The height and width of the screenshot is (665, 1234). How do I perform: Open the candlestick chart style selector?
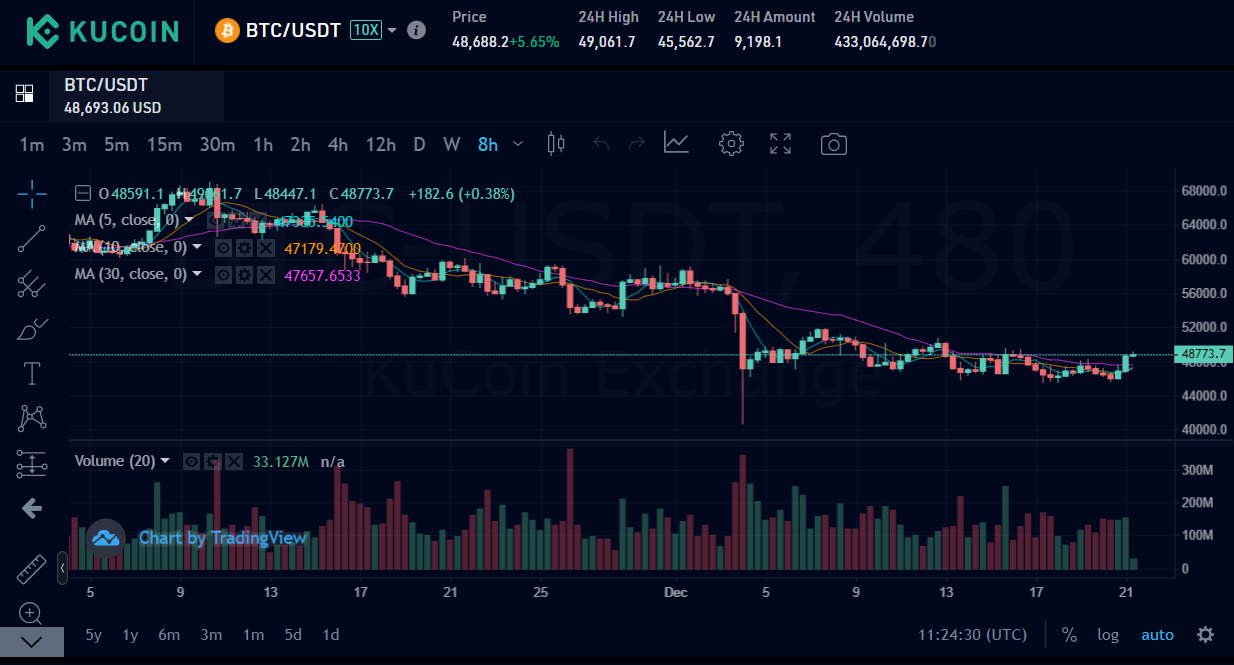(x=556, y=144)
